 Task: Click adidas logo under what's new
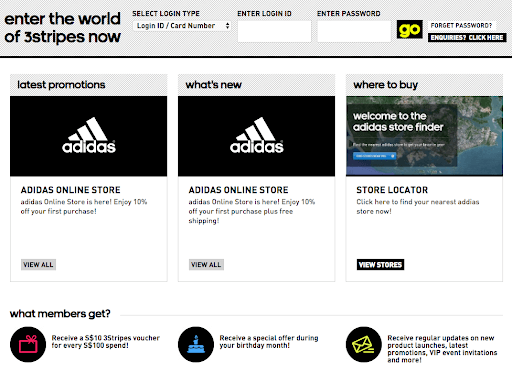[256, 136]
